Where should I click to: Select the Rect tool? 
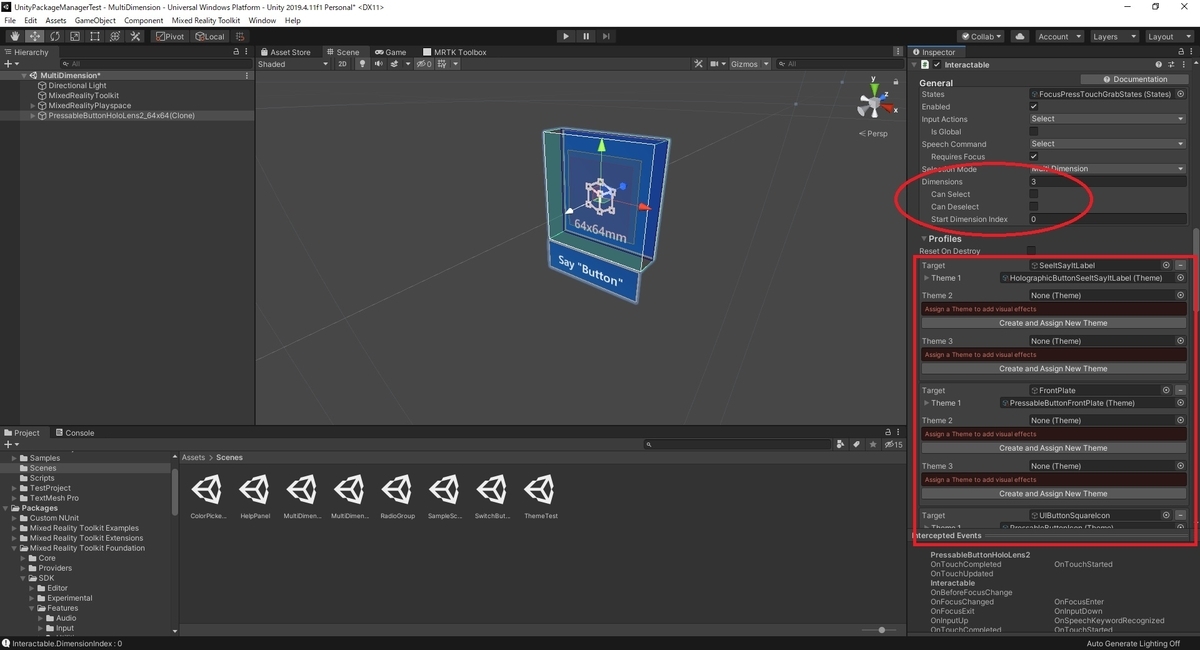[x=94, y=36]
